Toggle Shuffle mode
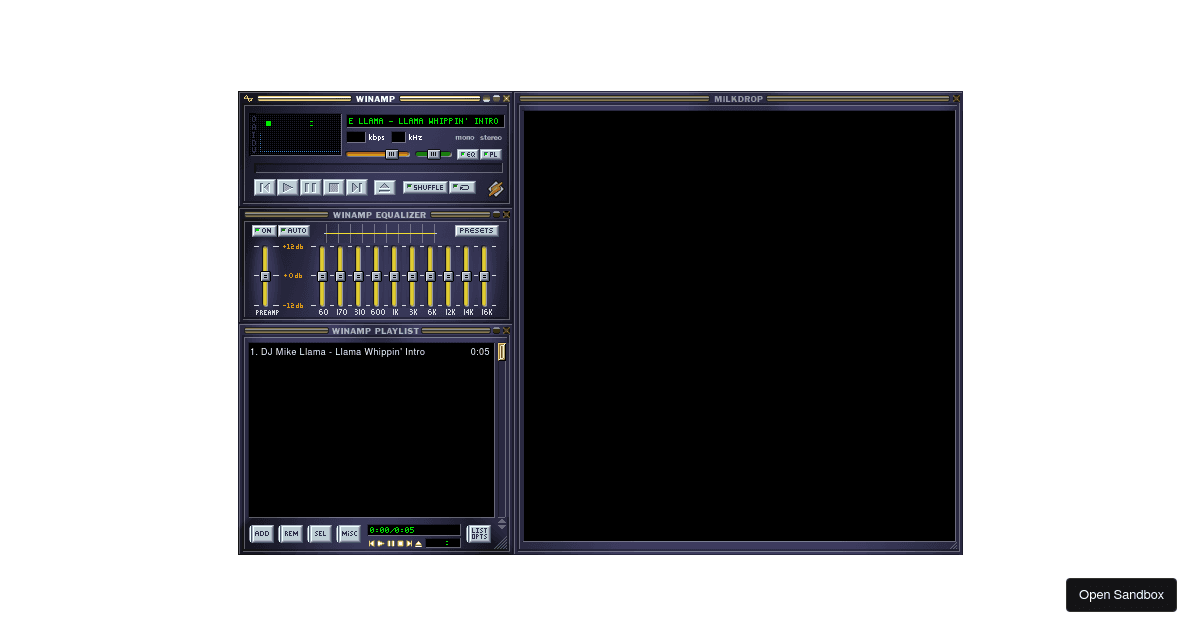Image resolution: width=1200 pixels, height=630 pixels. (x=425, y=187)
